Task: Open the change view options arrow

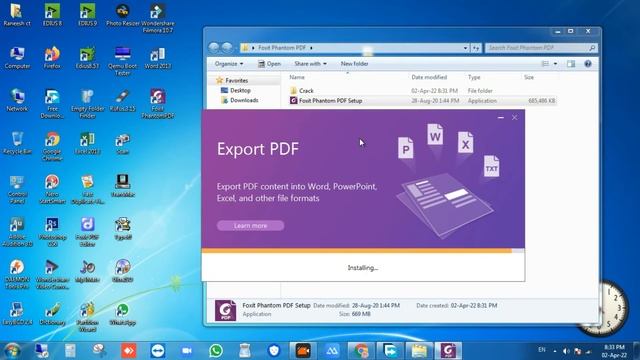Action: (x=555, y=64)
